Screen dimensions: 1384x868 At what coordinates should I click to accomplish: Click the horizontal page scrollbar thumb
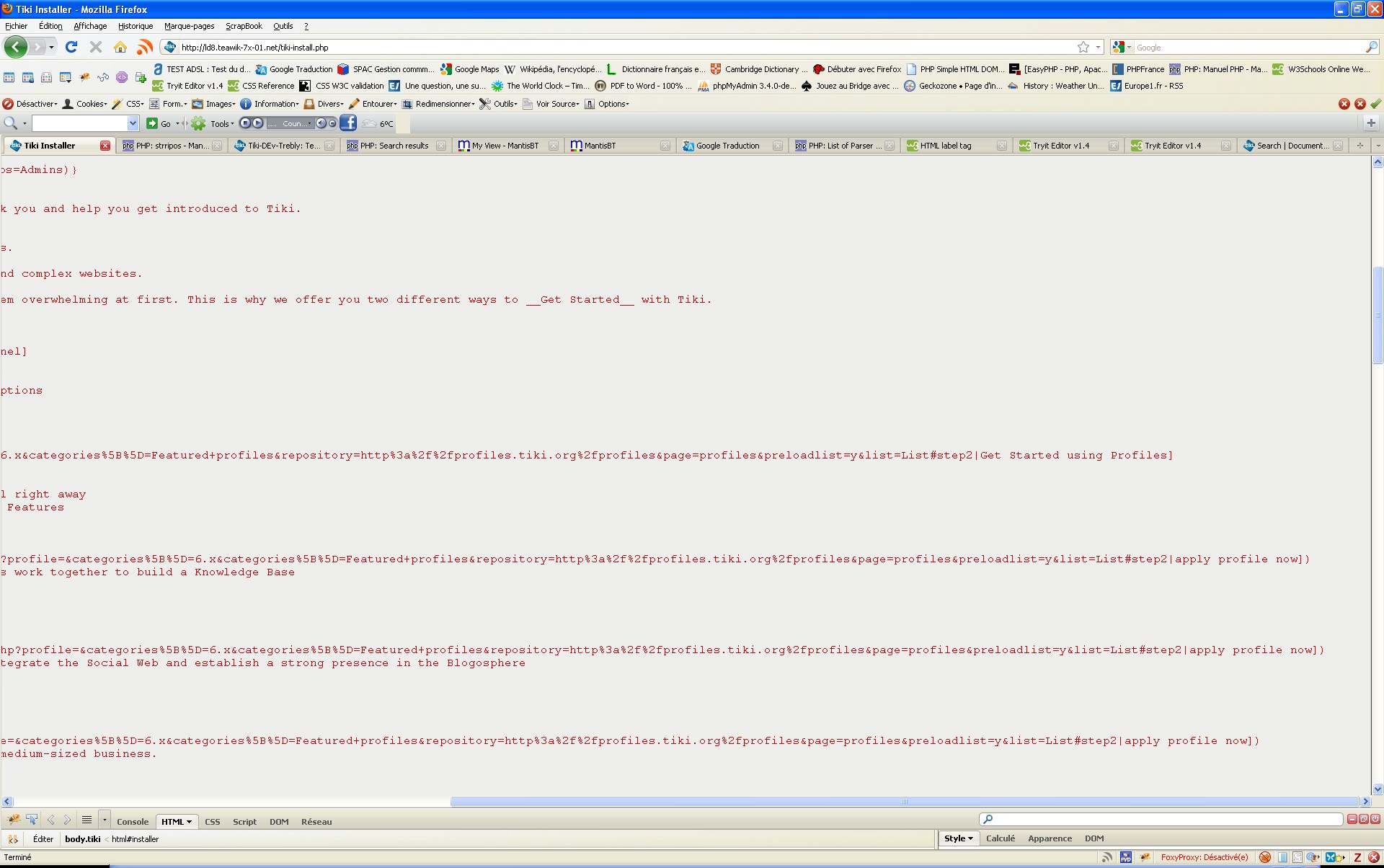(x=904, y=802)
